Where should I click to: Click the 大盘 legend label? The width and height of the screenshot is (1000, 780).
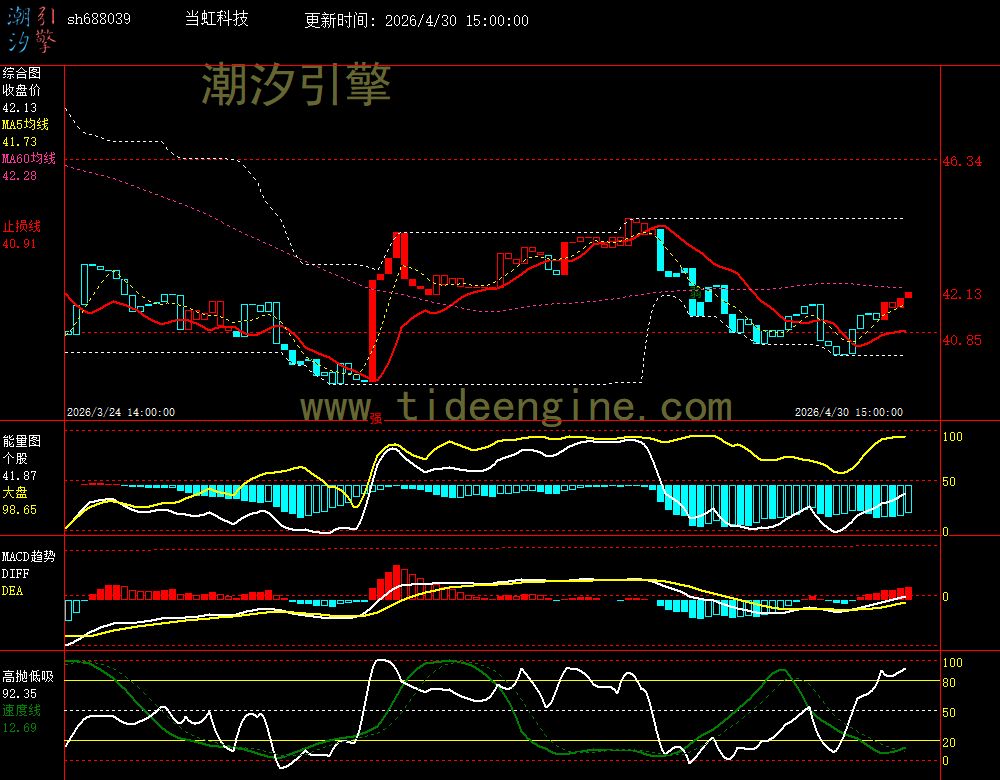click(15, 492)
